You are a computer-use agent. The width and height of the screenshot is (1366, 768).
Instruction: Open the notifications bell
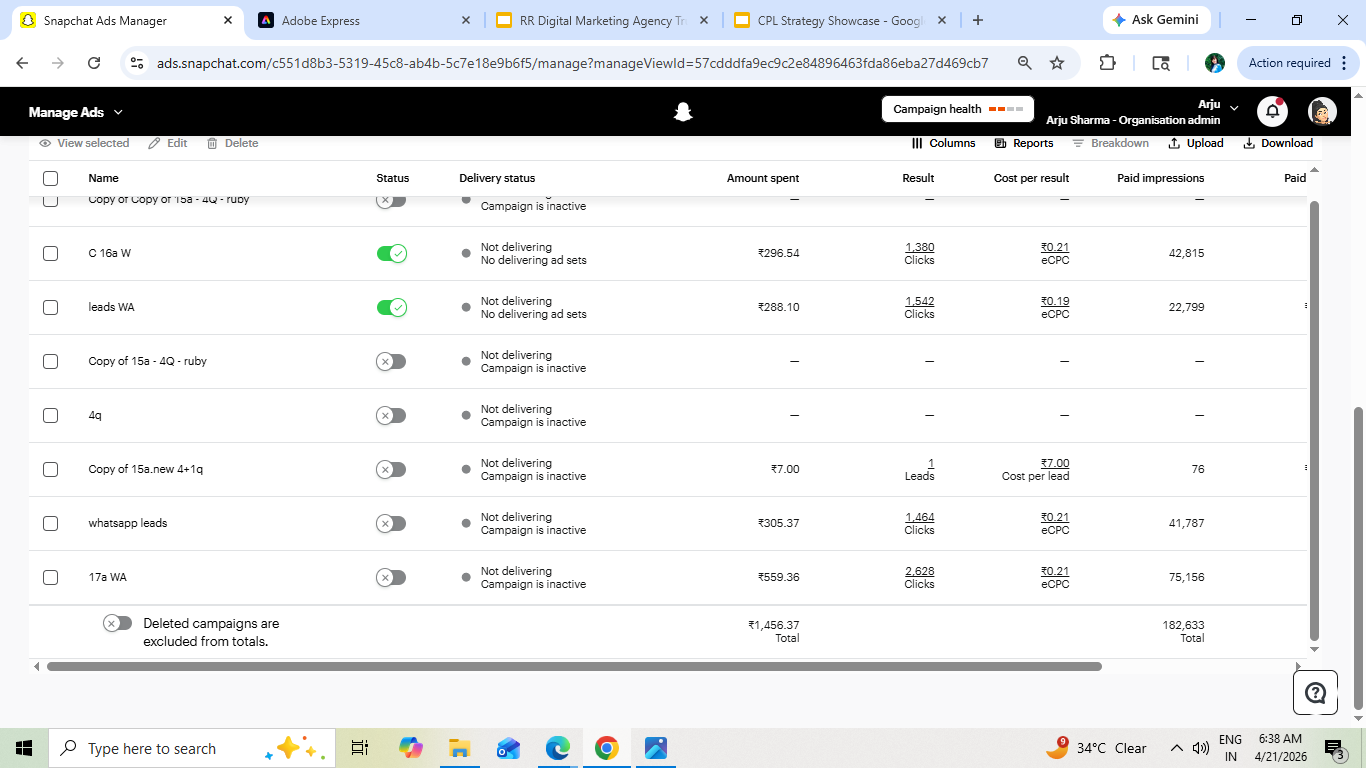click(x=1272, y=111)
